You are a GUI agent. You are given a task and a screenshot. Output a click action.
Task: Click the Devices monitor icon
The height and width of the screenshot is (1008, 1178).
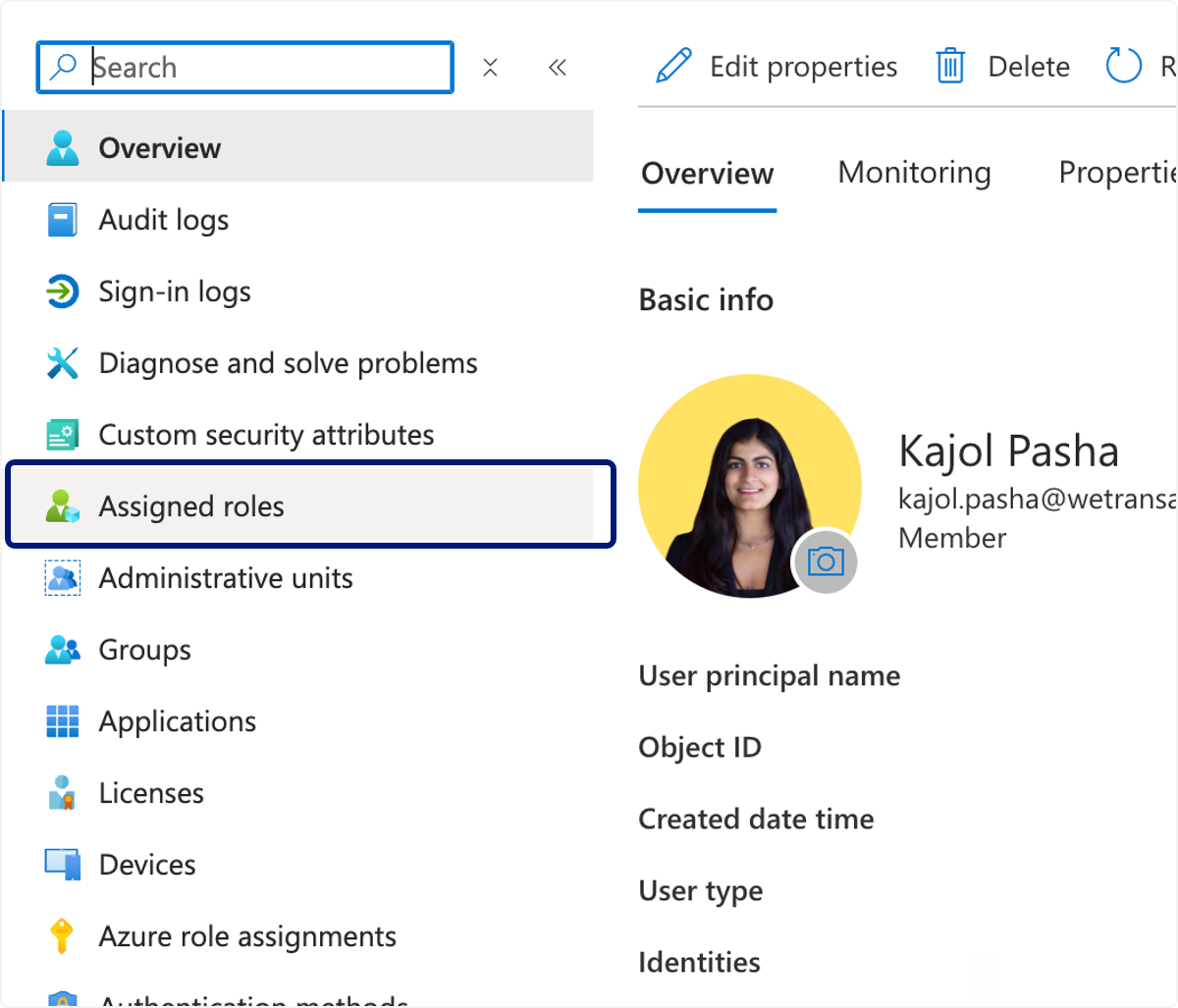(x=63, y=865)
